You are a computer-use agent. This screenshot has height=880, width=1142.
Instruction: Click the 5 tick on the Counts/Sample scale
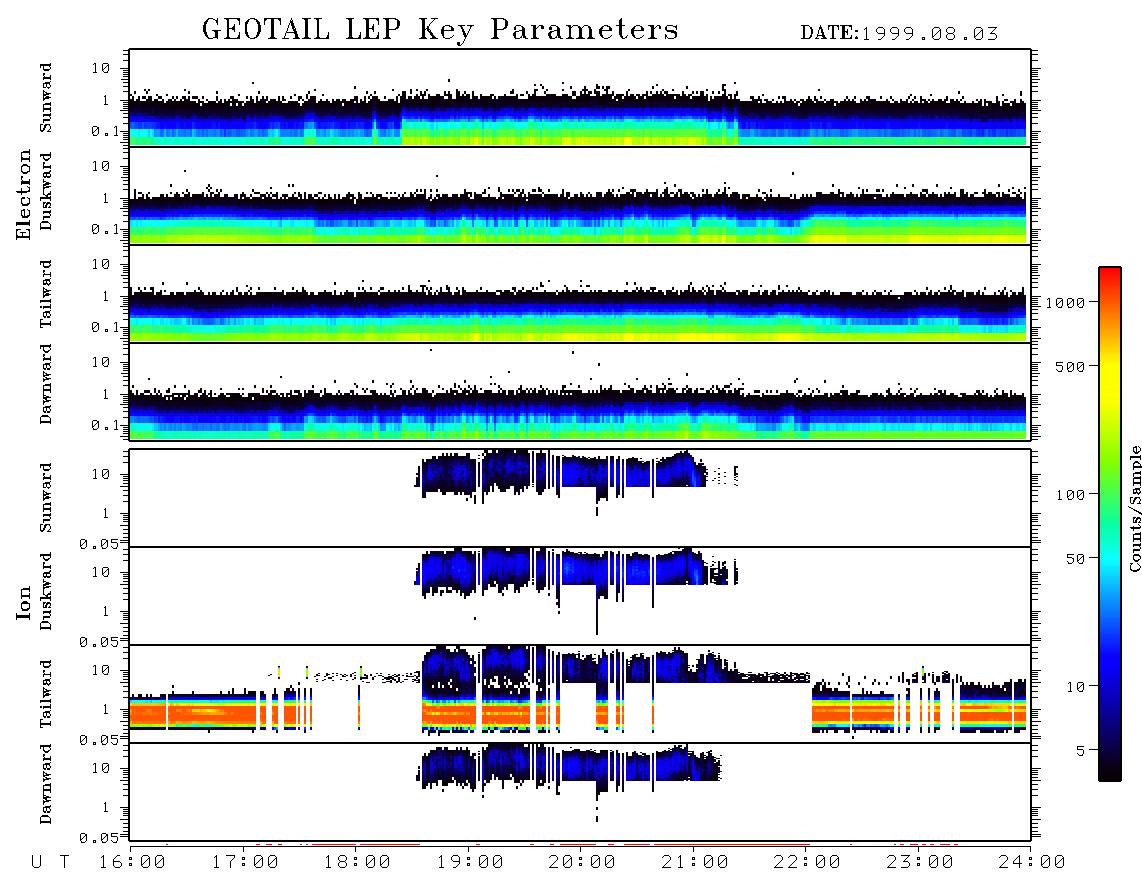click(1080, 750)
